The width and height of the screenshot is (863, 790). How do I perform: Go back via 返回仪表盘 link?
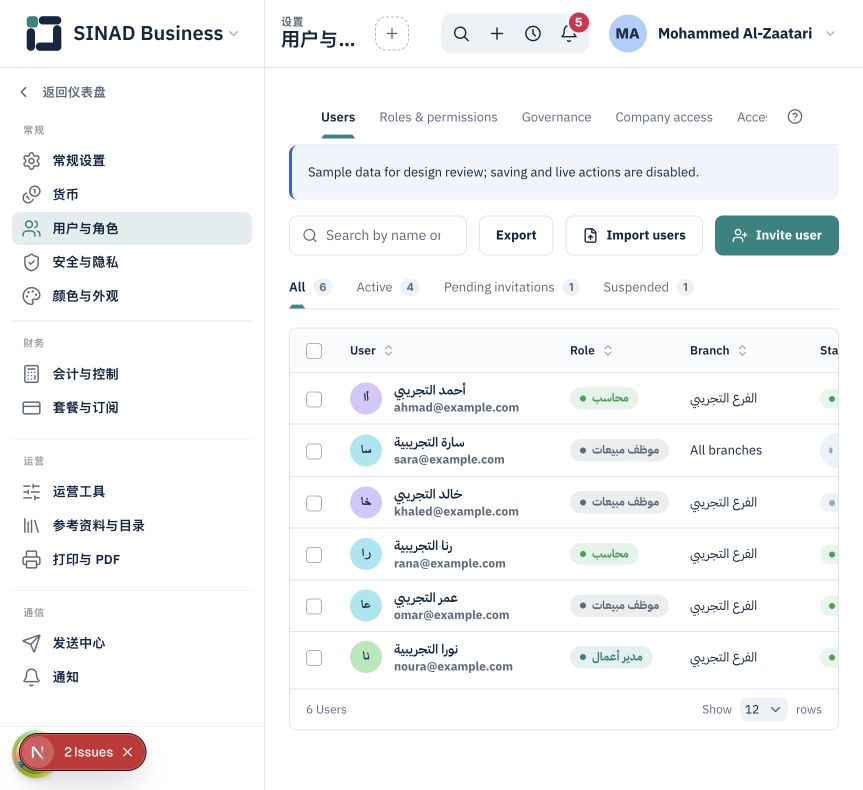click(x=63, y=92)
